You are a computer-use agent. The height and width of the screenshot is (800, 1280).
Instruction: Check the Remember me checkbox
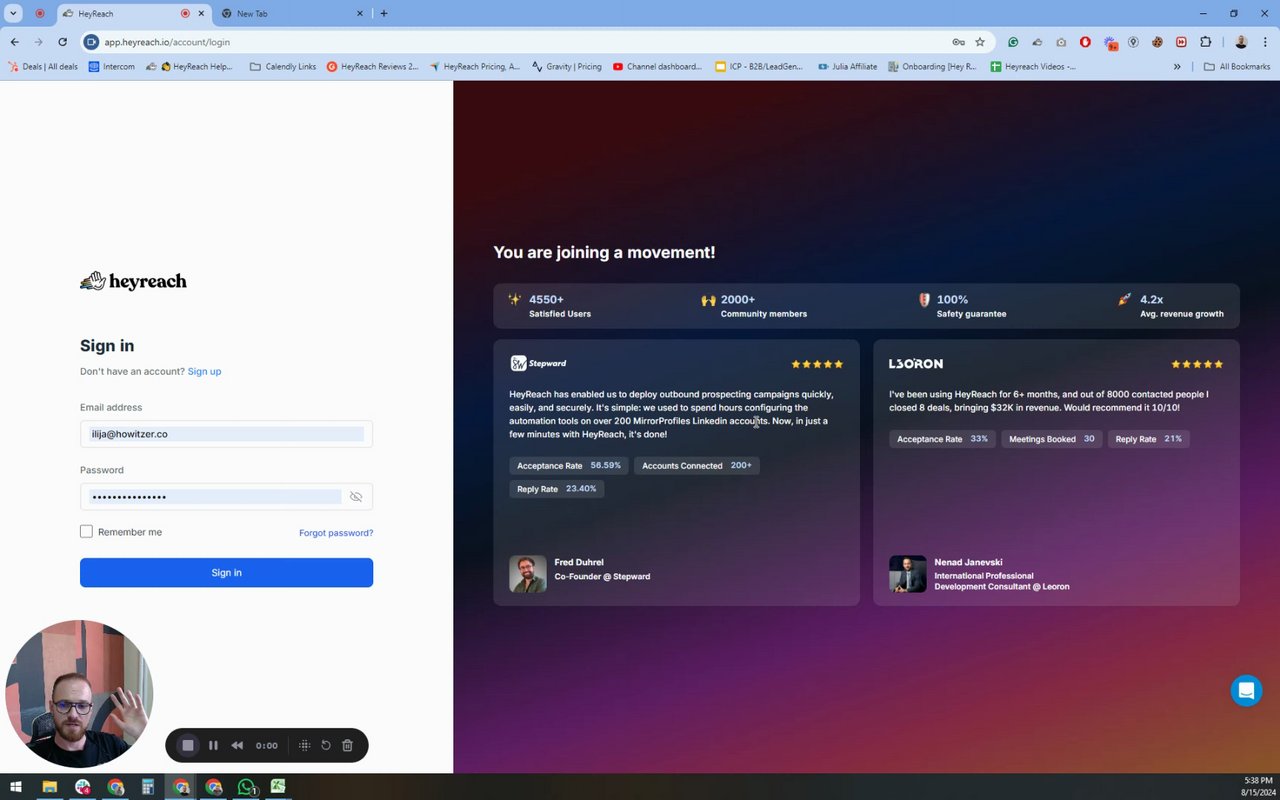click(86, 532)
